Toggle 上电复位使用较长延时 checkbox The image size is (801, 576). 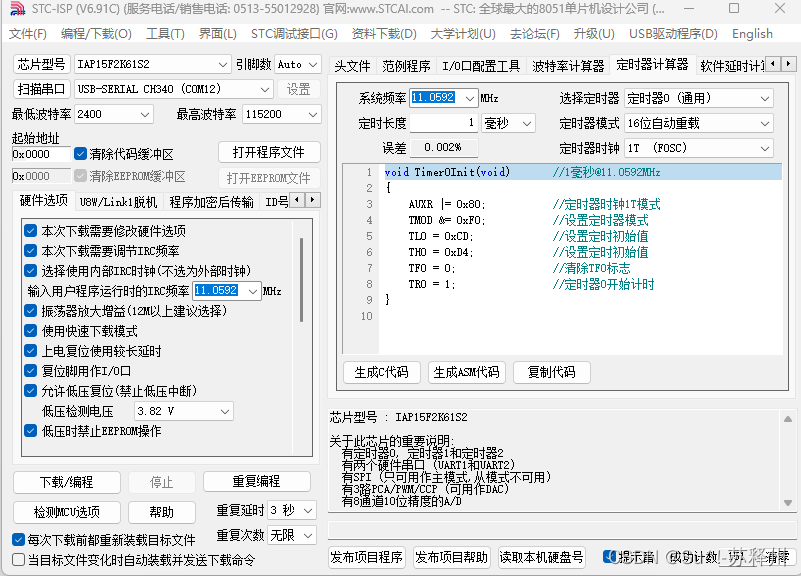click(x=31, y=351)
